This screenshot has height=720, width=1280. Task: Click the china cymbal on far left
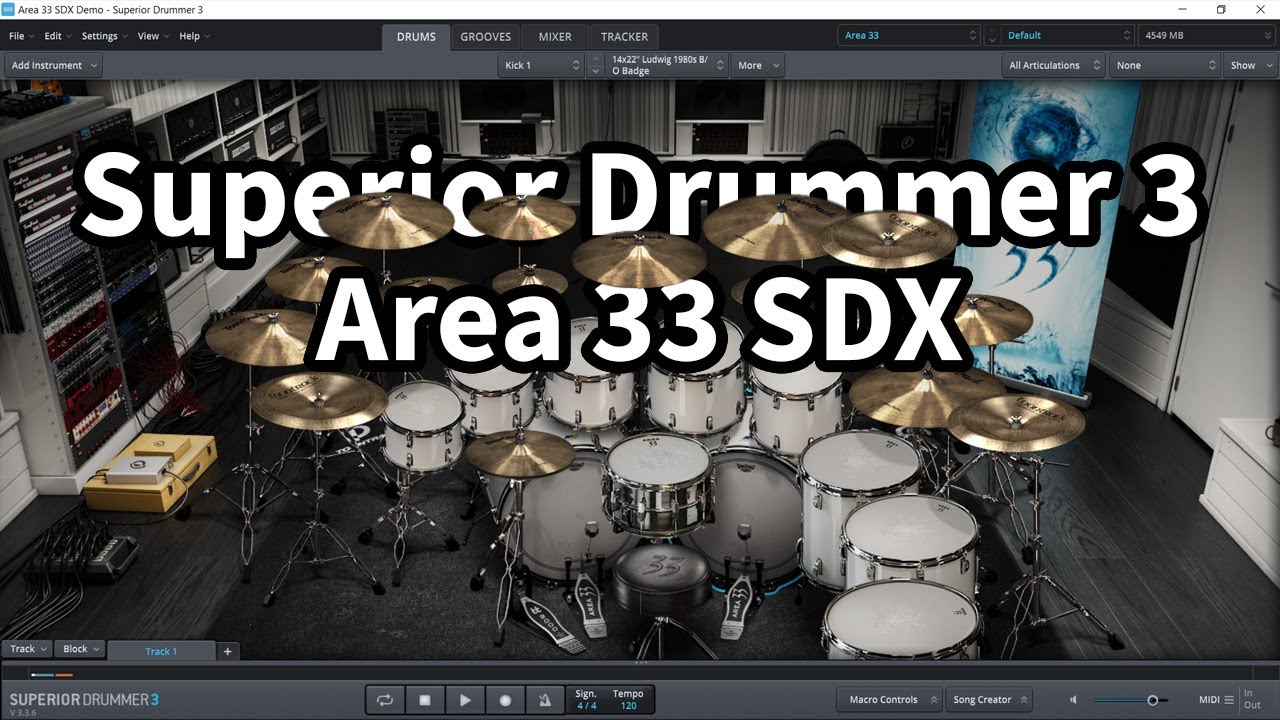tap(319, 400)
